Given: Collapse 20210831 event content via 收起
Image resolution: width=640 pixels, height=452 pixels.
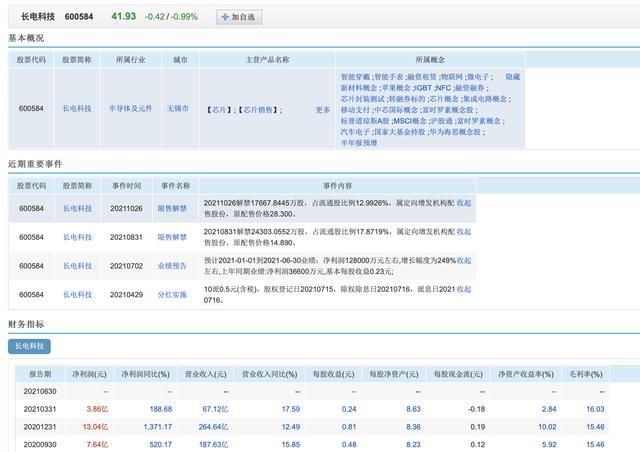Looking at the screenshot, I should [x=464, y=232].
